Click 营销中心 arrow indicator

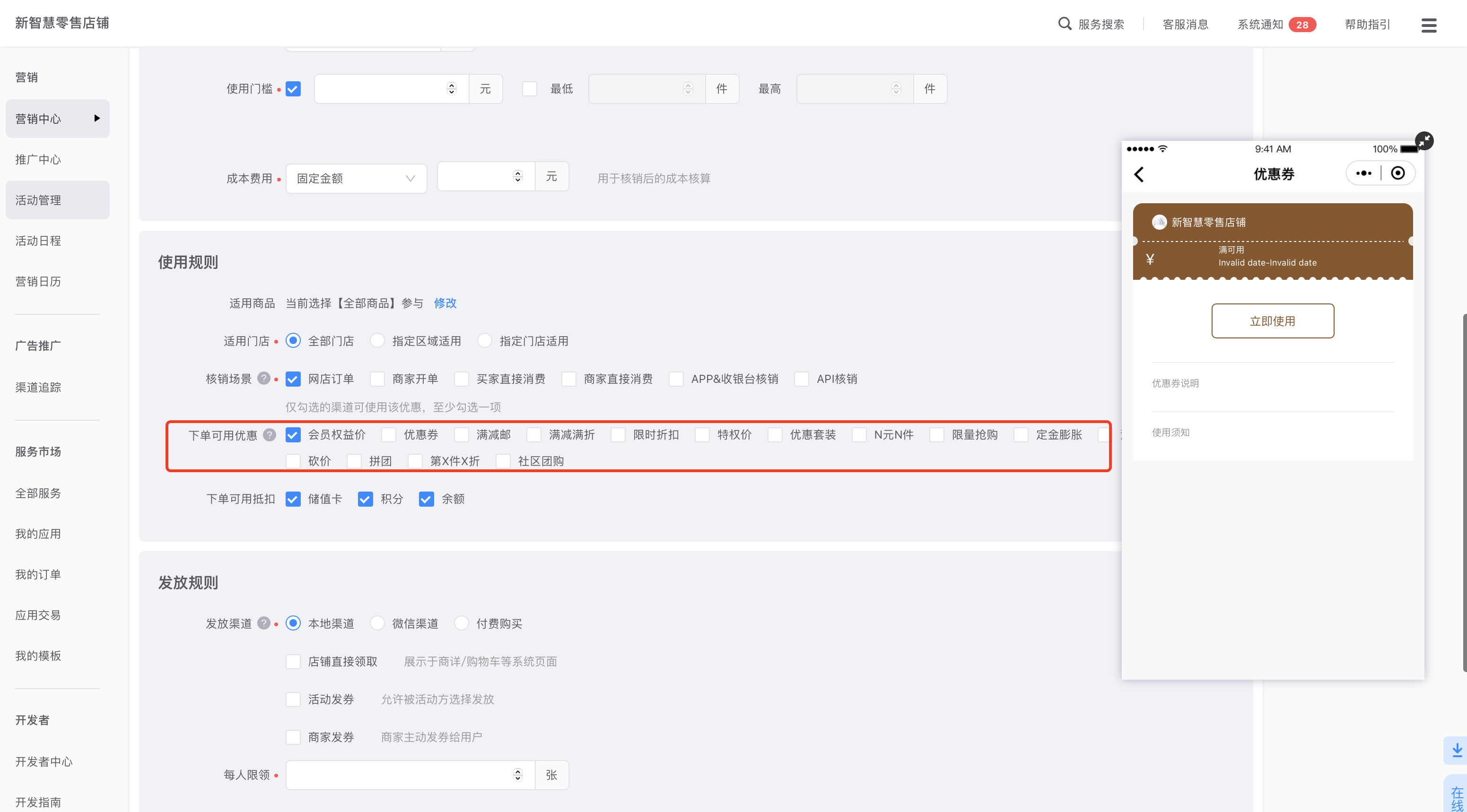pyautogui.click(x=97, y=118)
